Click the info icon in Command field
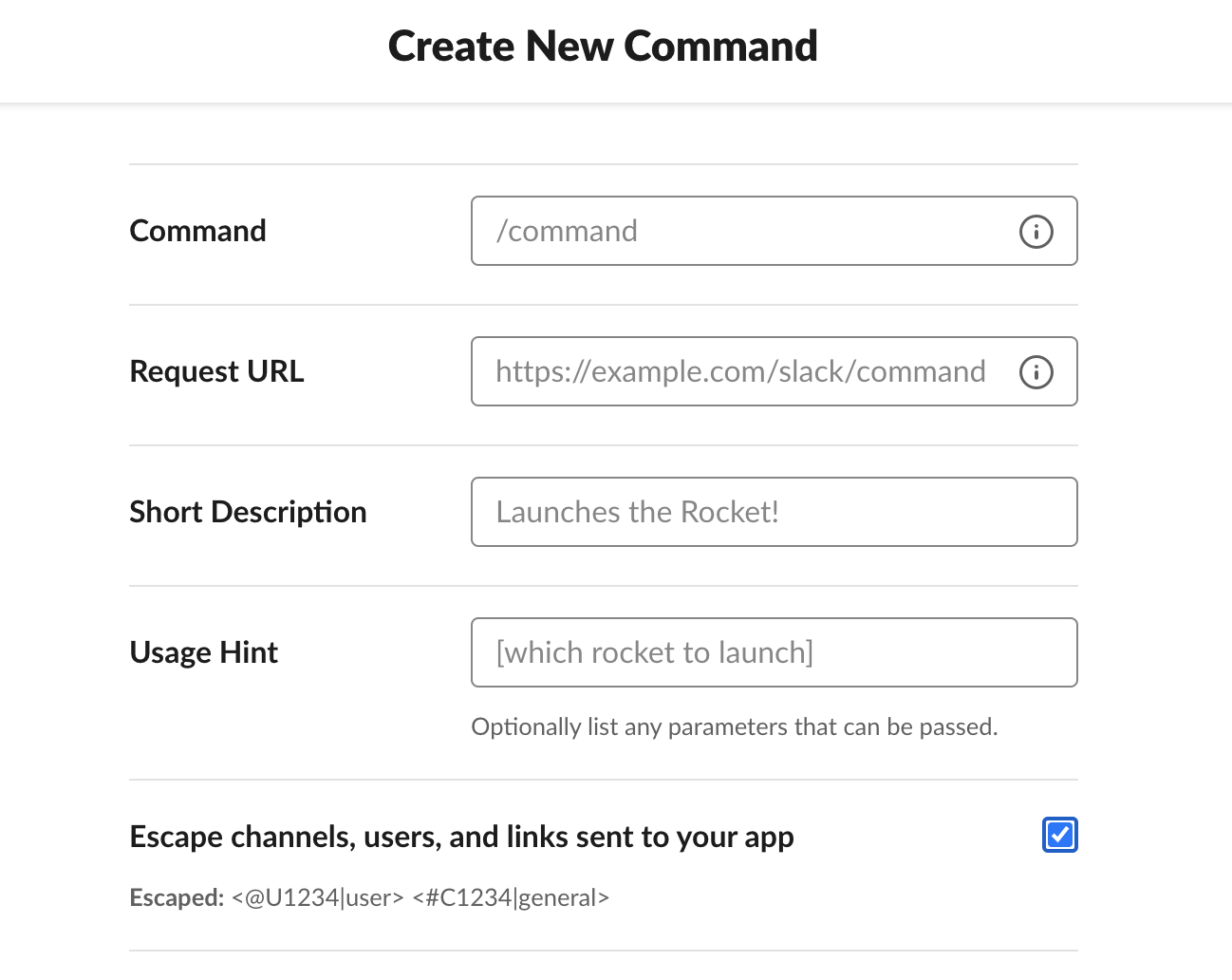The image size is (1232, 980). [x=1036, y=231]
